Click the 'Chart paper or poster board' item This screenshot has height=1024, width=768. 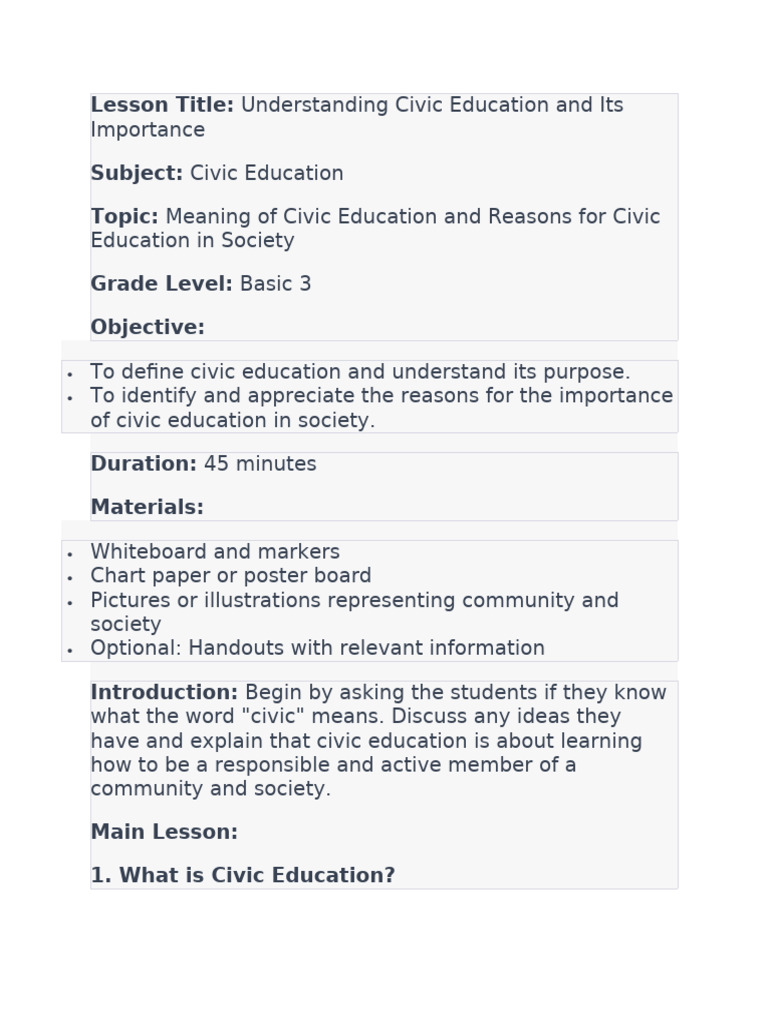(231, 576)
